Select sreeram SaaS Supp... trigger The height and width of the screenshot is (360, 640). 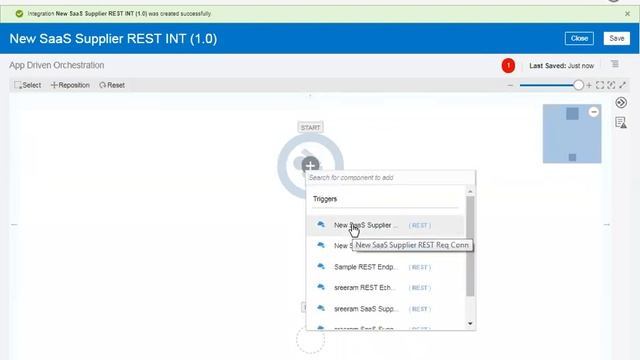[385, 309]
